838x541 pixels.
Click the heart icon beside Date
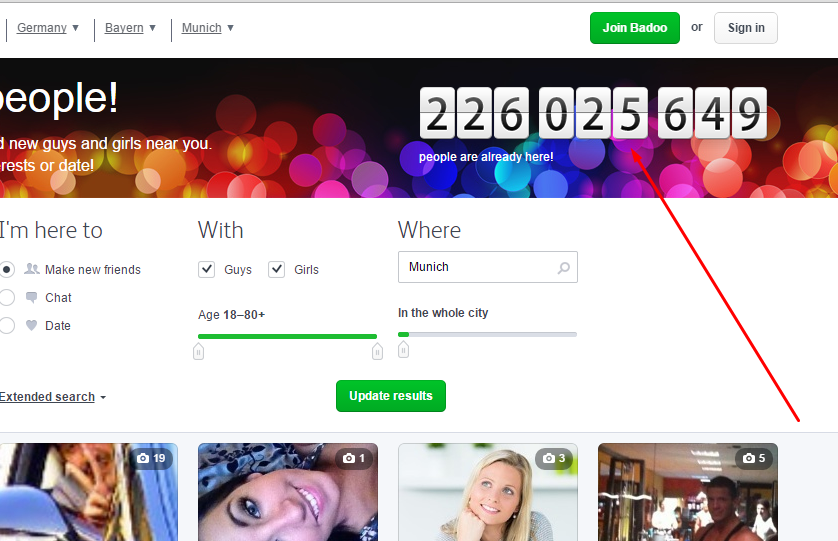(x=32, y=325)
